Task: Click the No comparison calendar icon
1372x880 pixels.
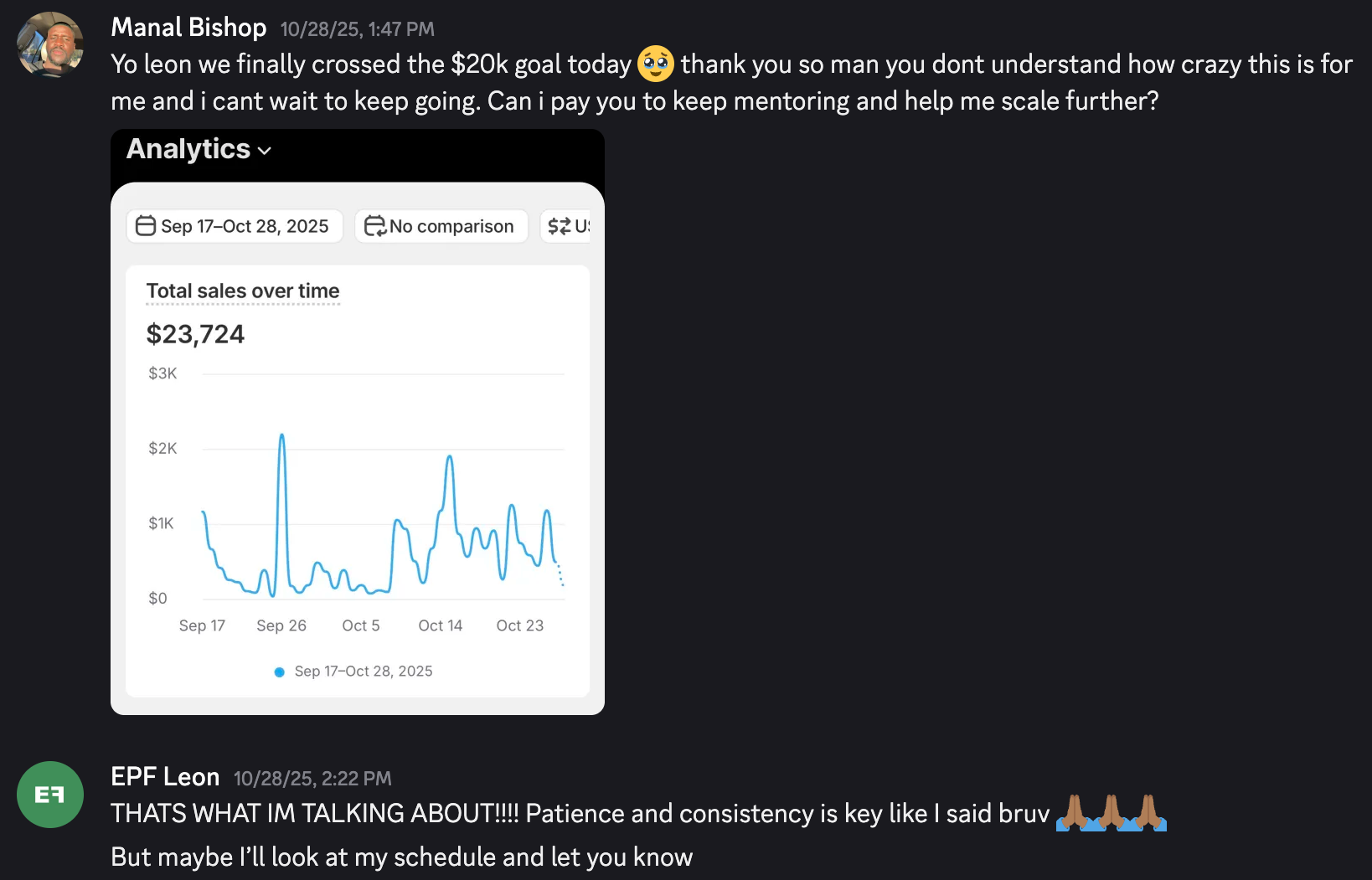Action: click(374, 226)
